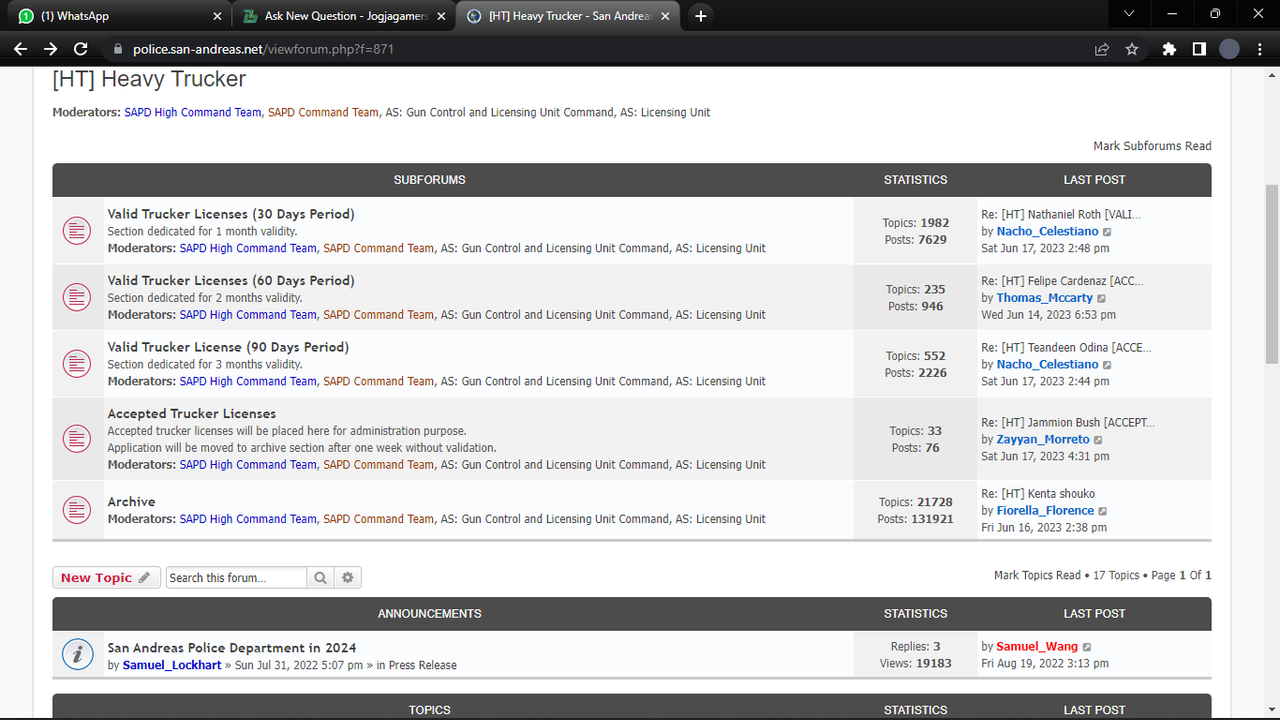The width and height of the screenshot is (1280, 720).
Task: View latest post icon next to Samuel_Wang
Action: coord(1087,647)
